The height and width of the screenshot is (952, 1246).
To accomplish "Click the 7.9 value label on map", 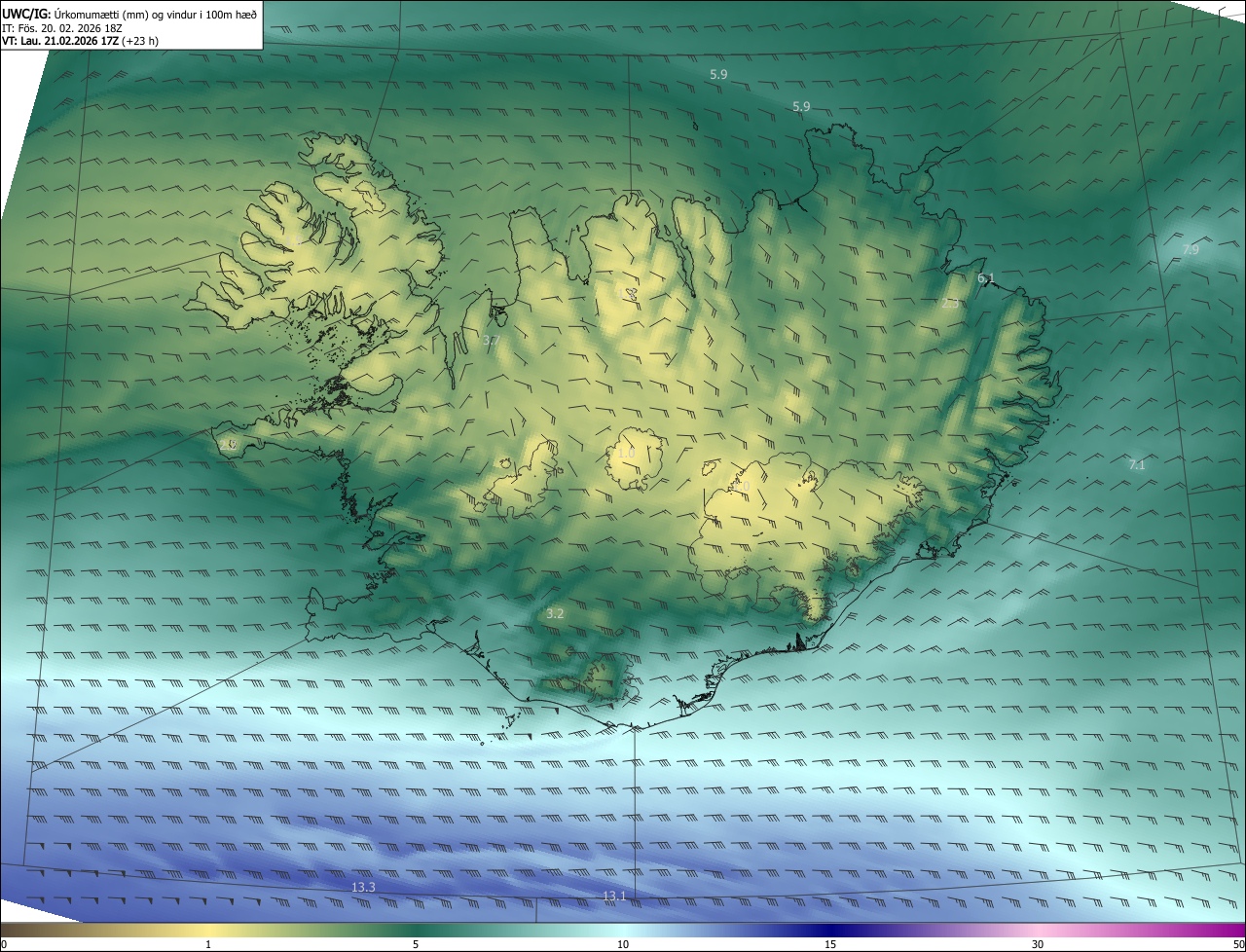I will (x=1191, y=250).
